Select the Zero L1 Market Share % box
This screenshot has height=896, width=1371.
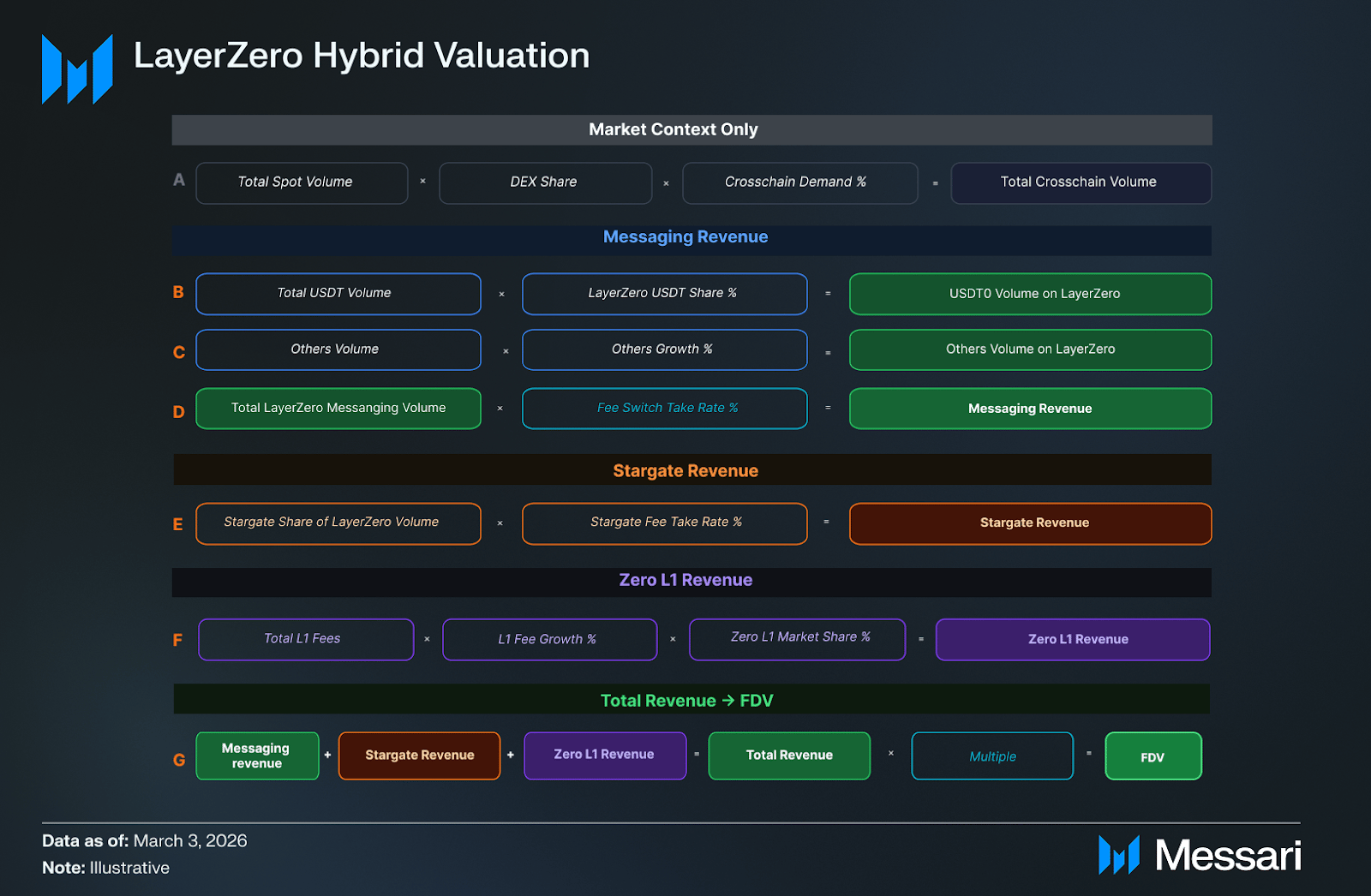tap(797, 639)
